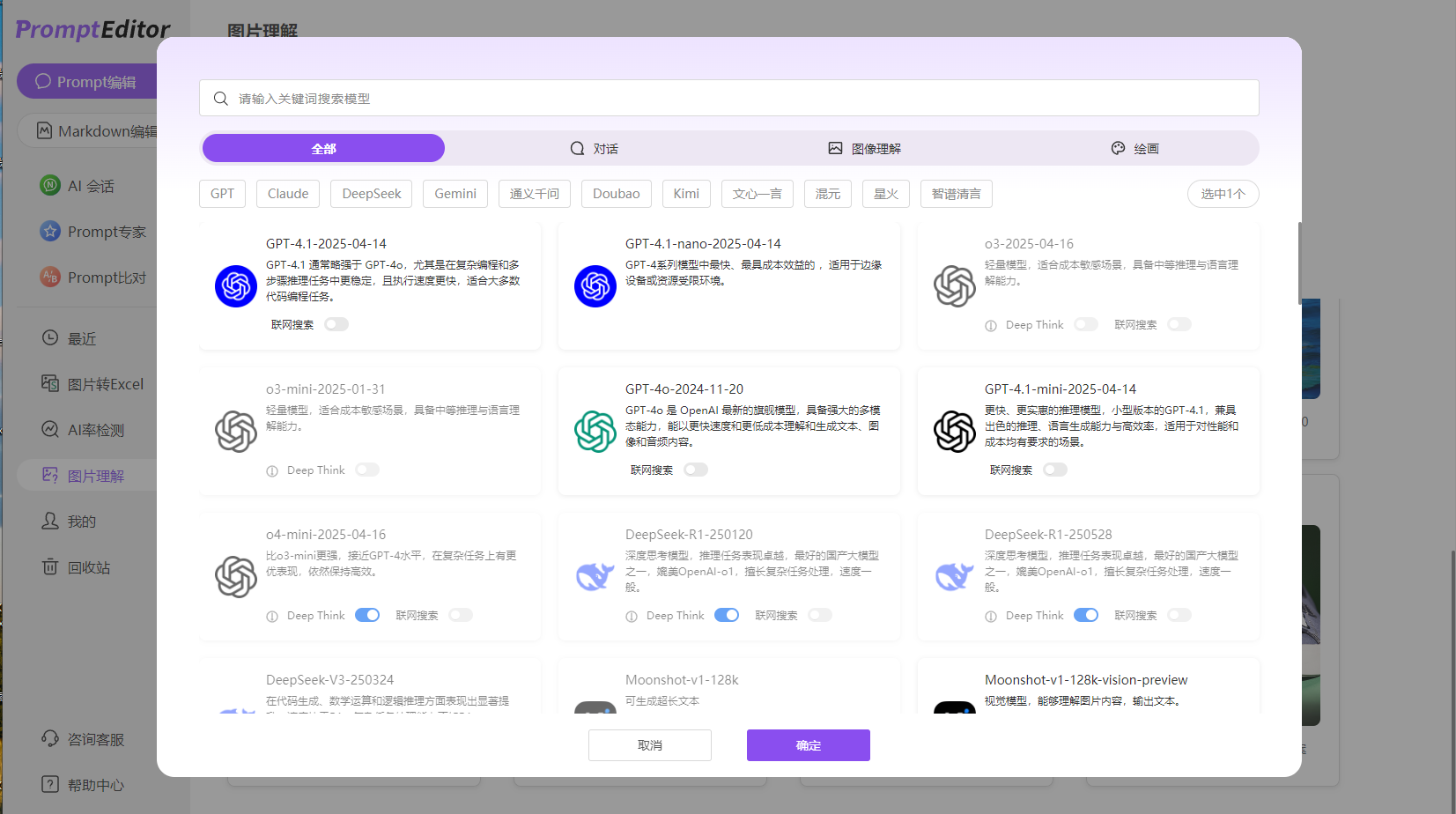The height and width of the screenshot is (814, 1456).
Task: Select the 对话 category tab
Action: click(595, 149)
